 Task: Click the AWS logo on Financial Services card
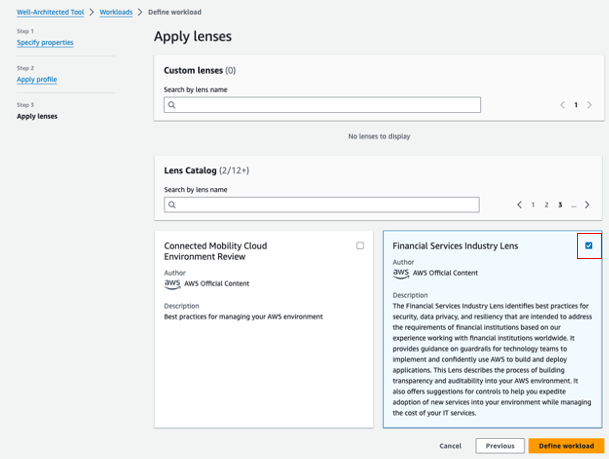point(400,273)
